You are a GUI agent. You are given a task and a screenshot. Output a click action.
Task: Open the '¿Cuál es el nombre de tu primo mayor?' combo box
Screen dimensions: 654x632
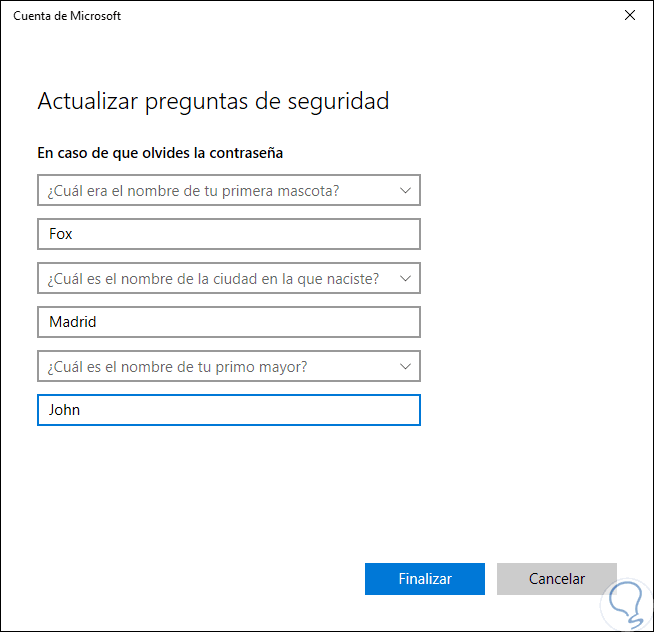pyautogui.click(x=228, y=367)
